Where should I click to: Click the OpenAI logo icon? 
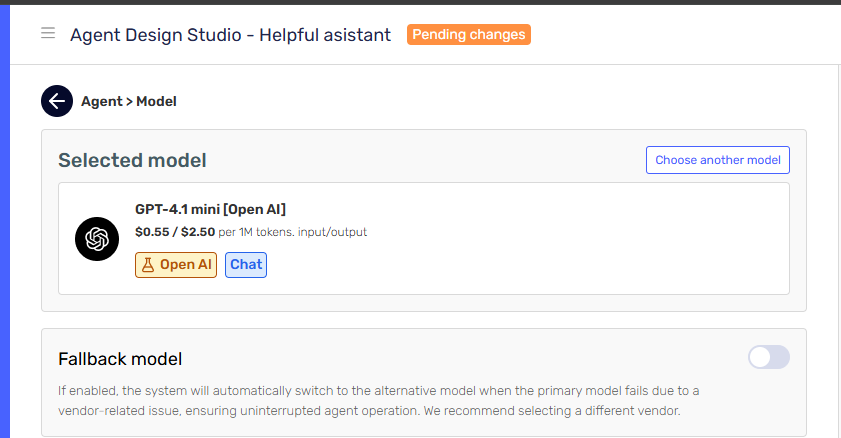pos(97,239)
